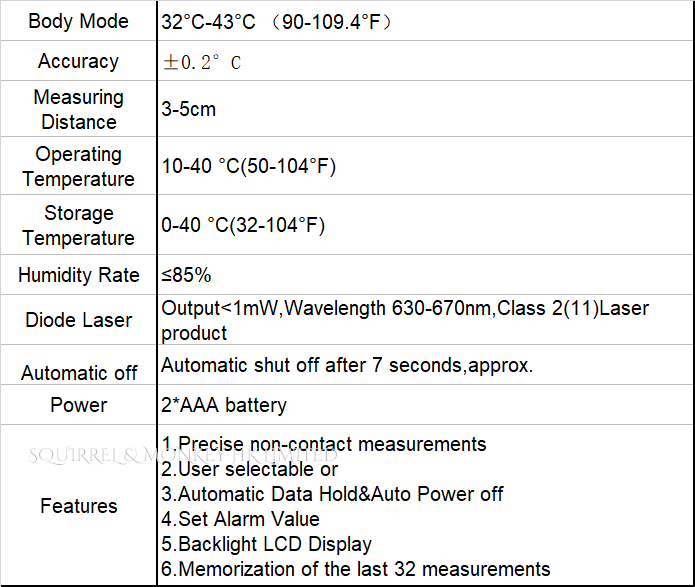695x587 pixels.
Task: Select the 32°C-43°C temperature range text
Action: [x=208, y=22]
